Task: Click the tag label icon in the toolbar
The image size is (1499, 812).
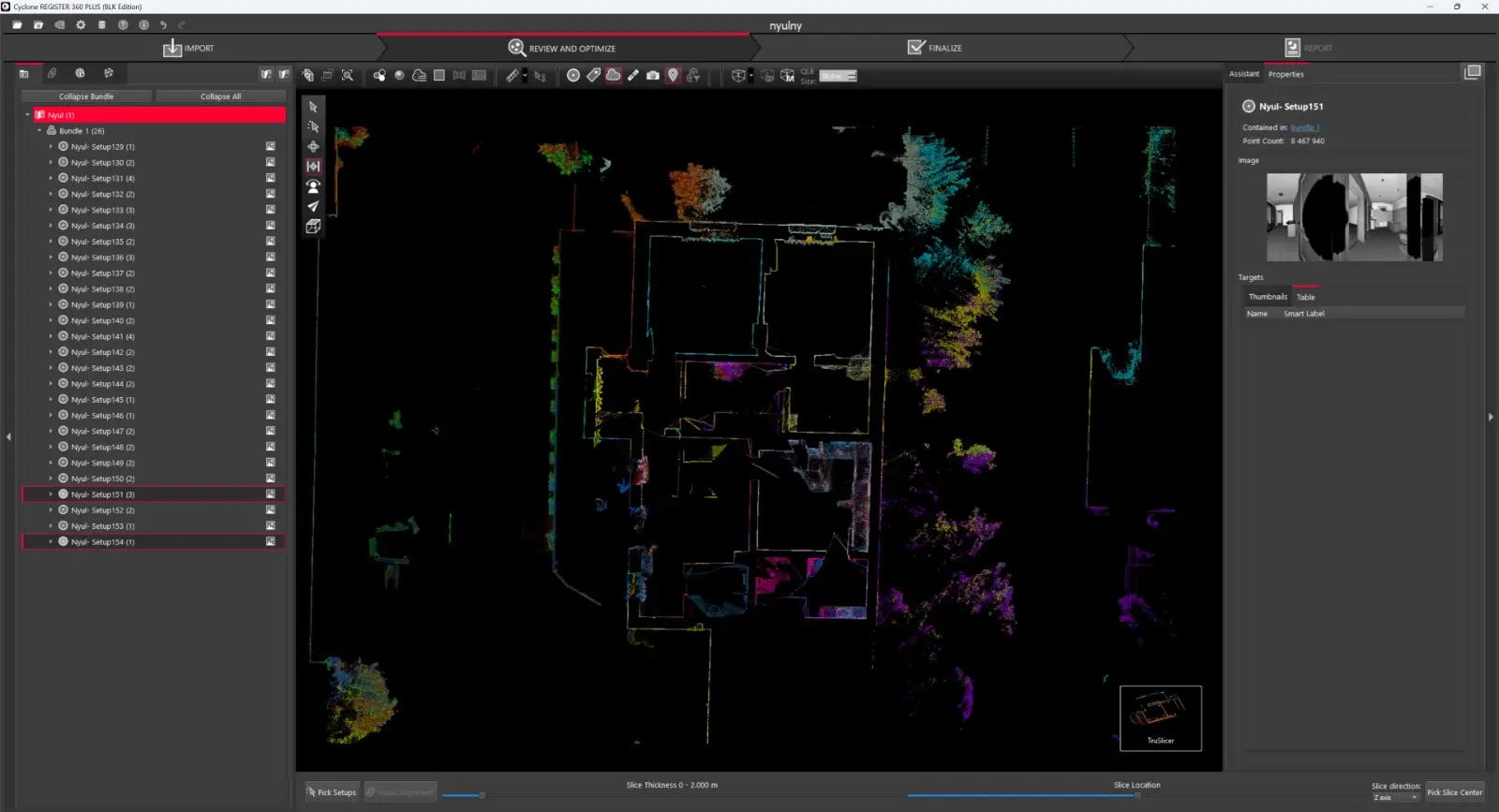Action: (x=593, y=76)
